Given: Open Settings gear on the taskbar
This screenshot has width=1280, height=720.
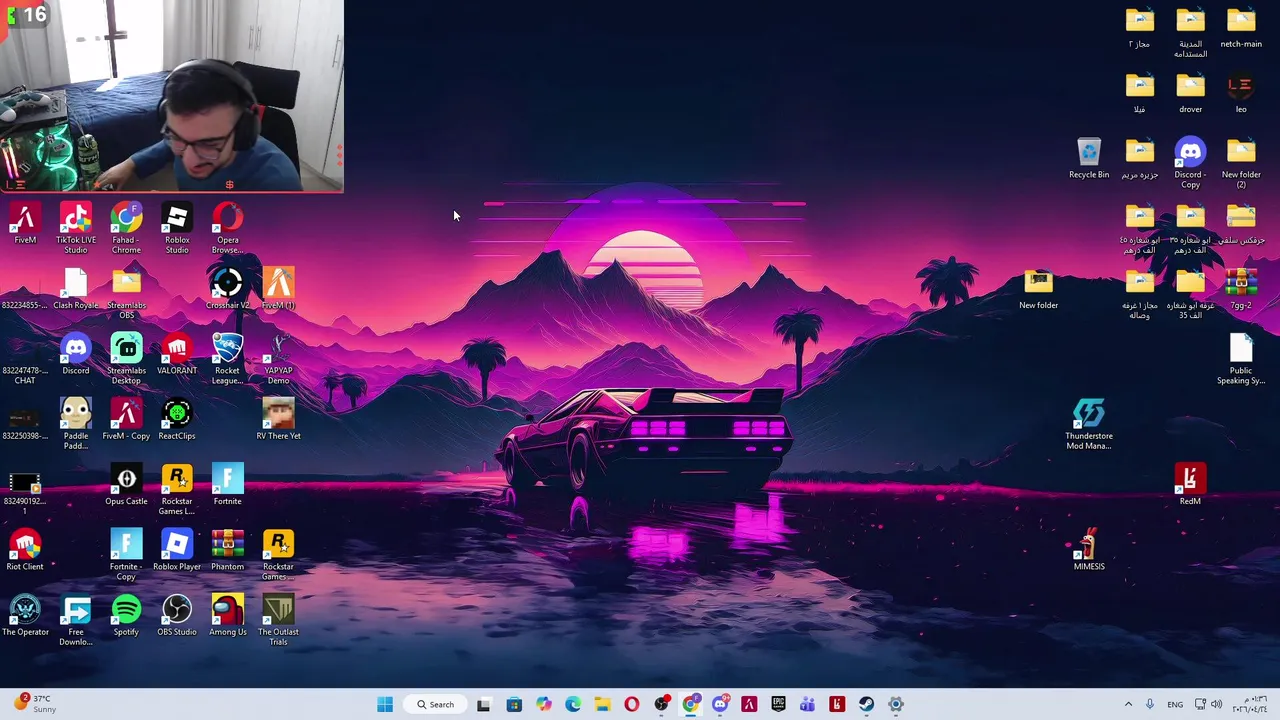Looking at the screenshot, I should point(896,704).
